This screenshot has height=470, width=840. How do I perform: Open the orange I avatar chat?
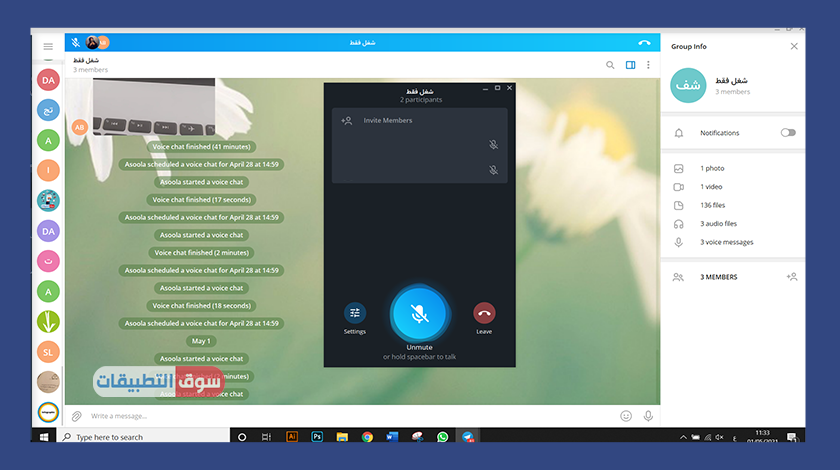(48, 170)
